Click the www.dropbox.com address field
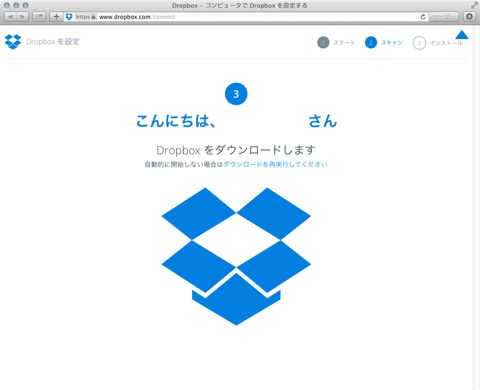Screen dimensions: 480x390 click(x=245, y=16)
